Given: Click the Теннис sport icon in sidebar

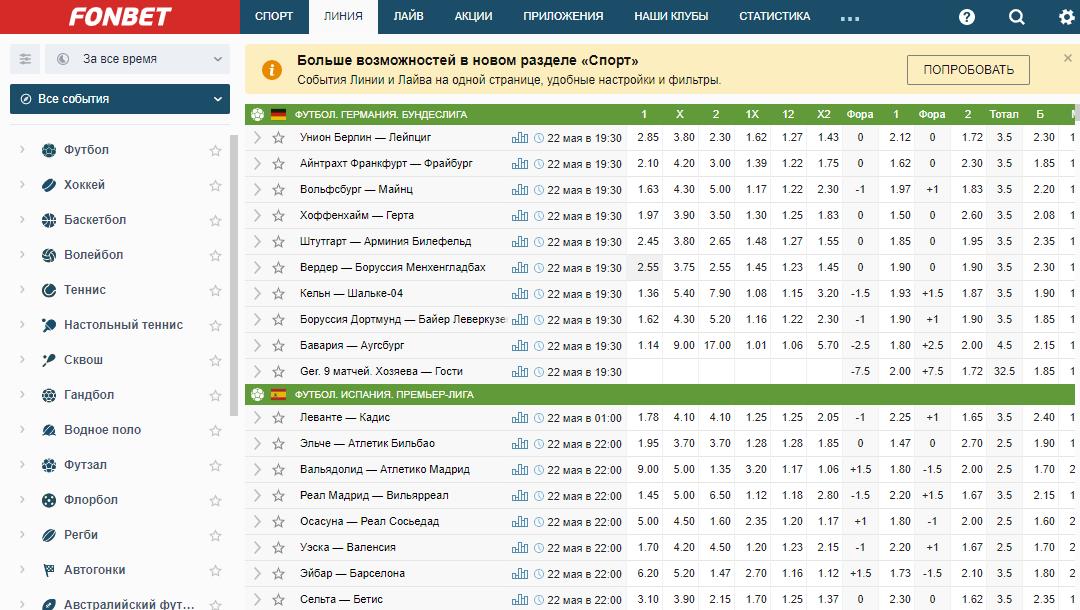Looking at the screenshot, I should click(49, 290).
